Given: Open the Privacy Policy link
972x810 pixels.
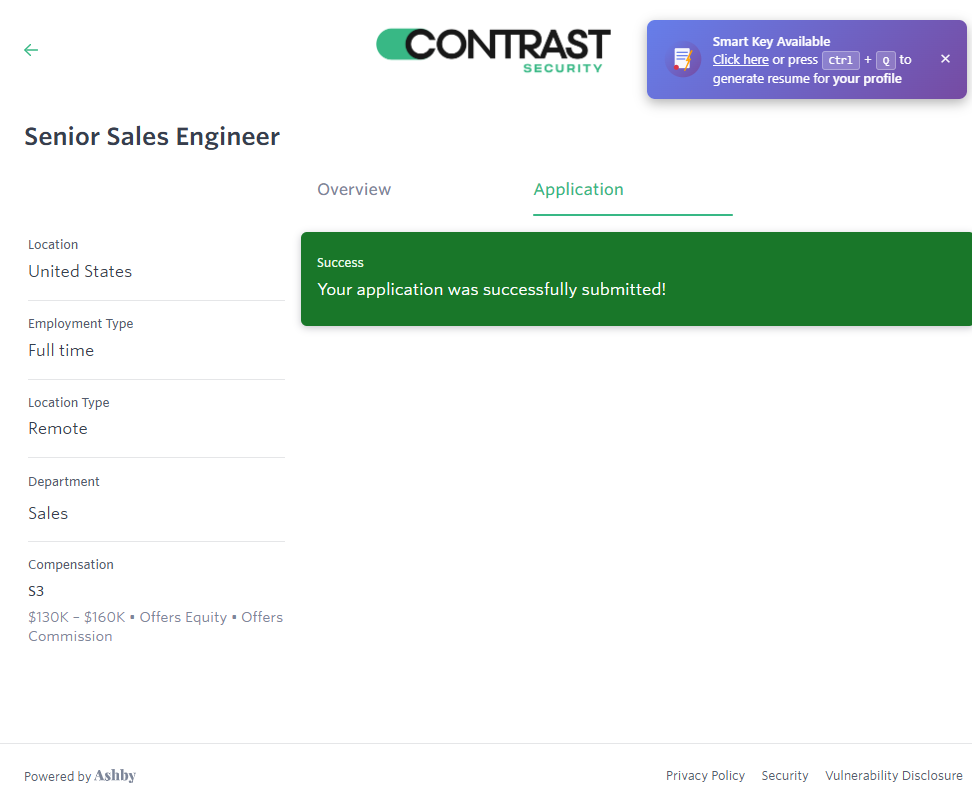Looking at the screenshot, I should coord(705,776).
